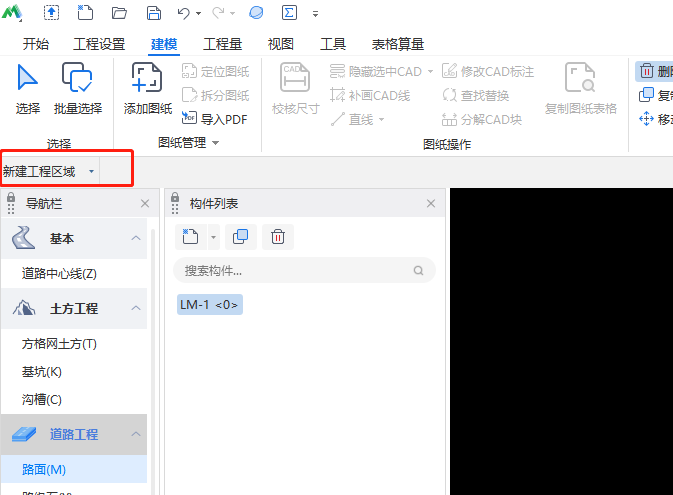Select 方格网土方(T) in navigation list

59,343
